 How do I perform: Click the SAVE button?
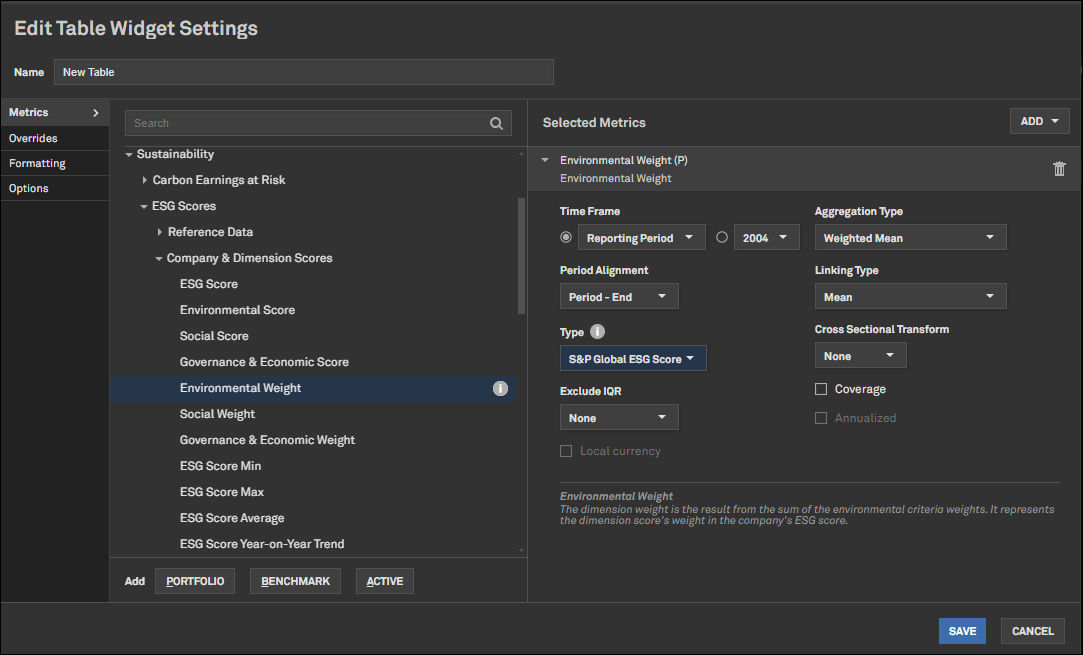pos(962,631)
